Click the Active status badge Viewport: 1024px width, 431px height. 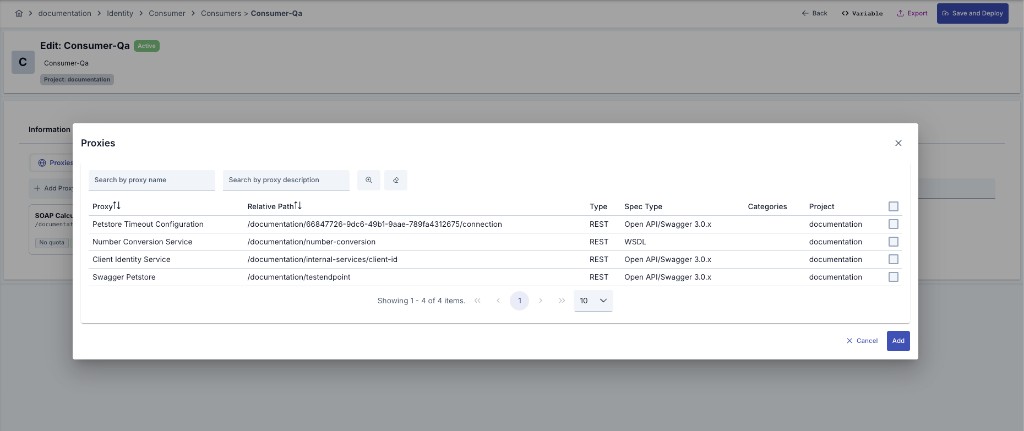[x=147, y=46]
